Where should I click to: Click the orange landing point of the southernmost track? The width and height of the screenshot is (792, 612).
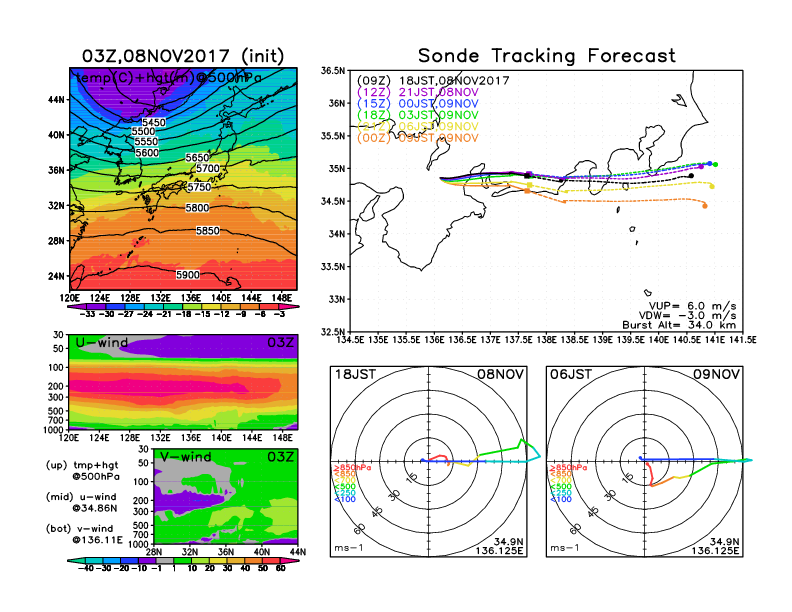[705, 206]
